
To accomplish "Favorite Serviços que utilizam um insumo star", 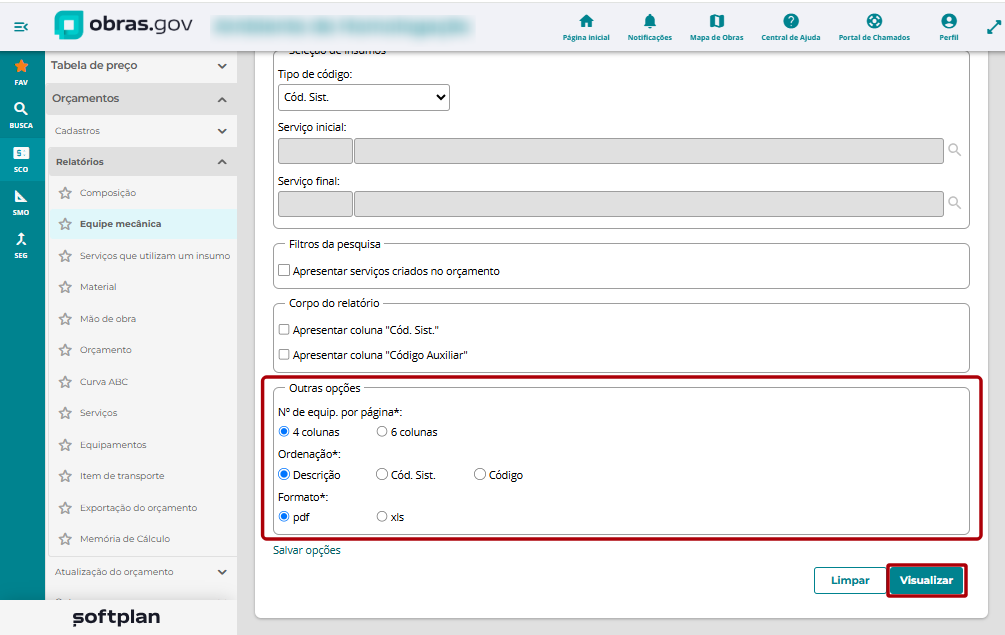I will (65, 256).
